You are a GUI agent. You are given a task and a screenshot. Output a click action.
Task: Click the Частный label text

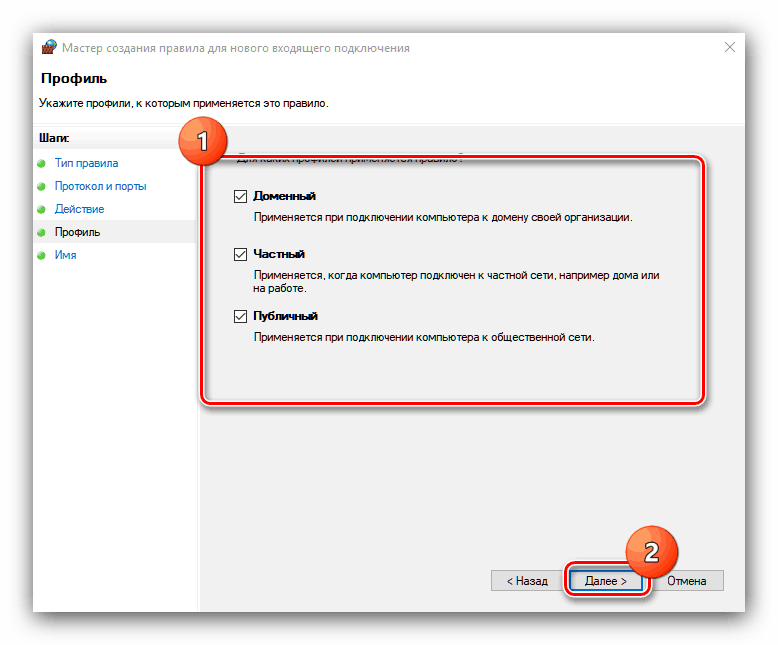[x=279, y=254]
